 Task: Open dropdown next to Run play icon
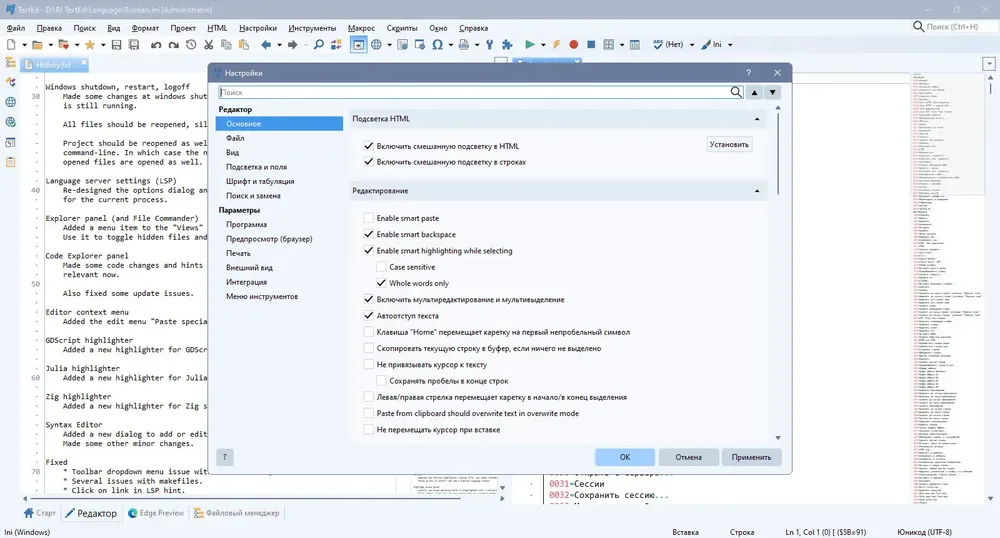543,45
